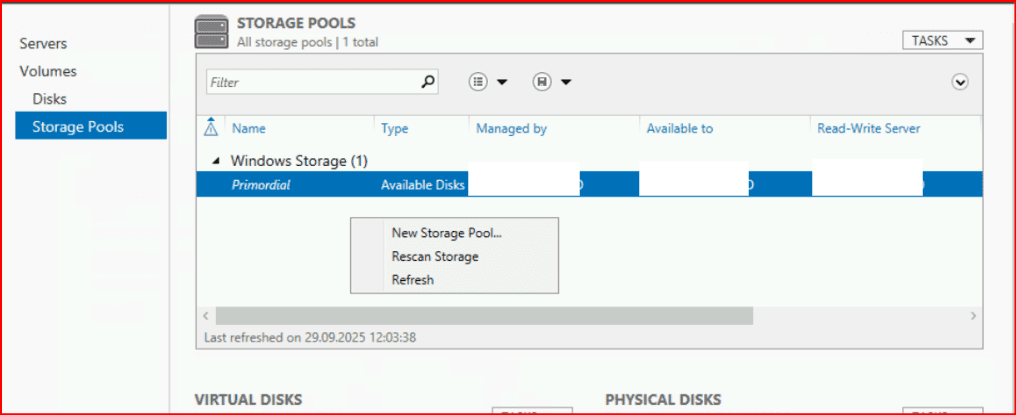Sort pools by the Name column

coord(249,129)
